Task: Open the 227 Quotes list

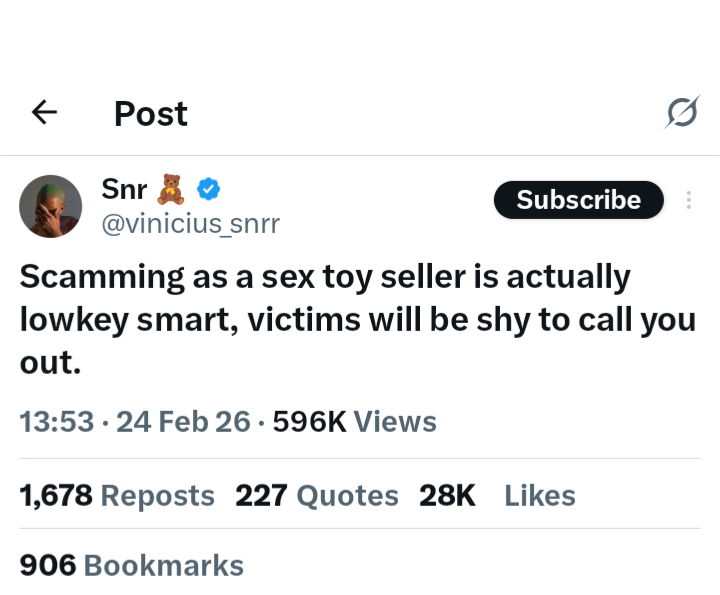Action: (x=316, y=495)
